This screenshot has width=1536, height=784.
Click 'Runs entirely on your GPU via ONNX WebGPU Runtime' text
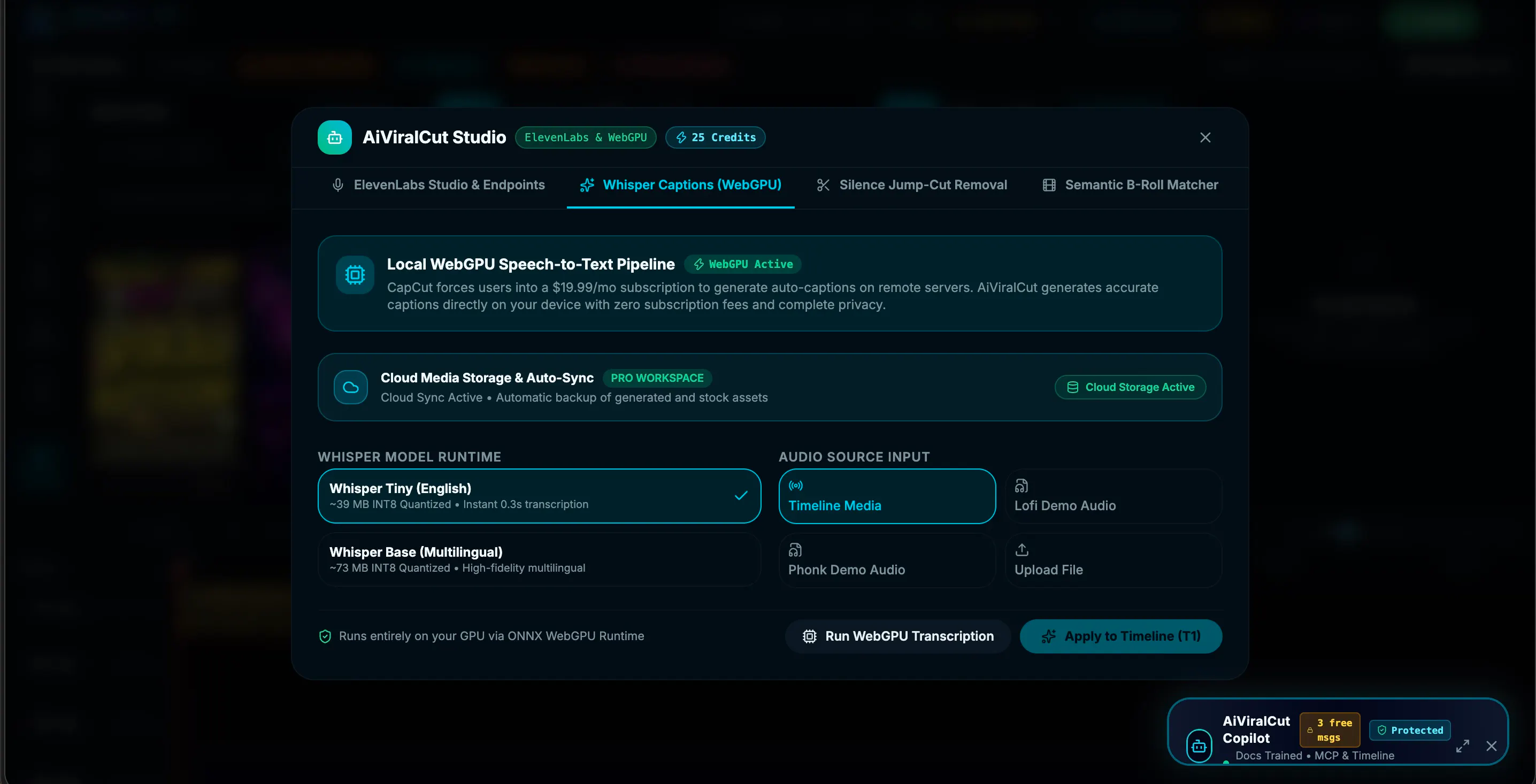491,637
